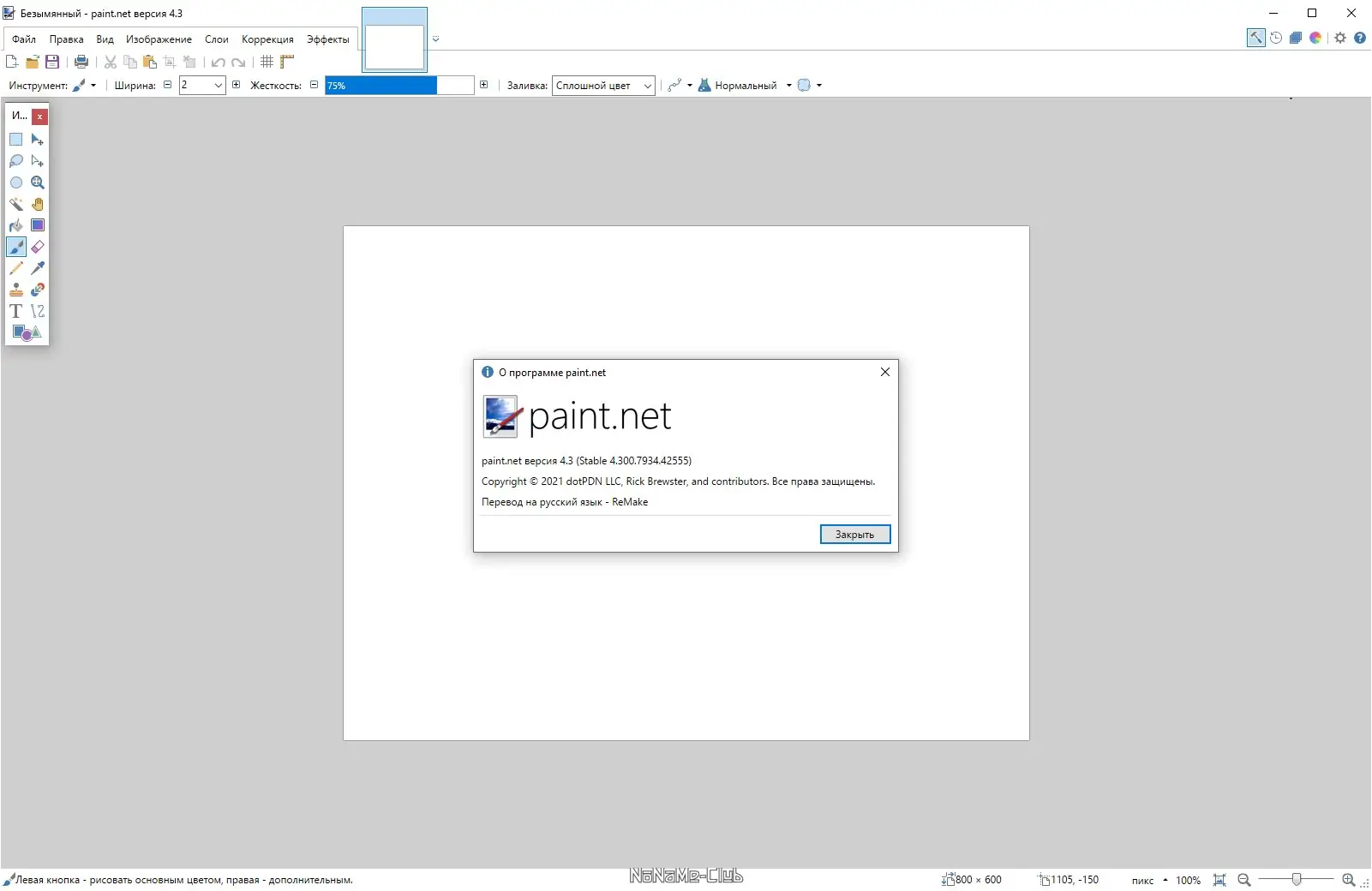Select the Rectangle Select tool
Image resolution: width=1372 pixels, height=891 pixels.
(x=16, y=140)
